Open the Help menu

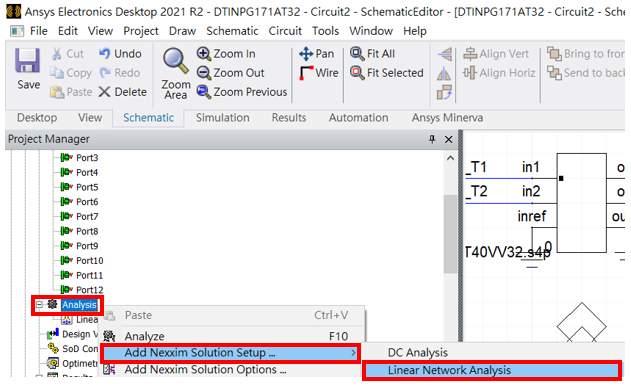[415, 31]
